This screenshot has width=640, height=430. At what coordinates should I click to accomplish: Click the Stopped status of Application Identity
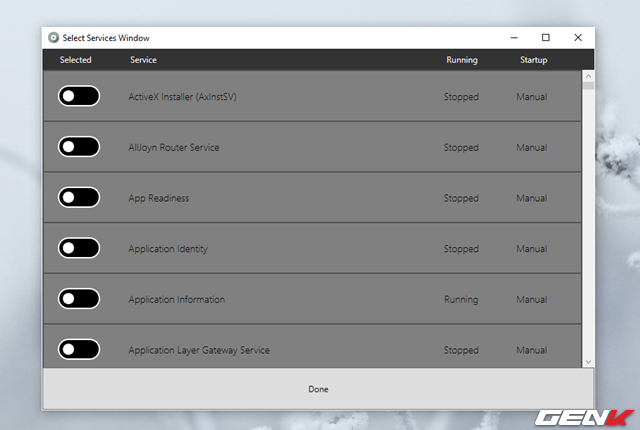point(461,249)
